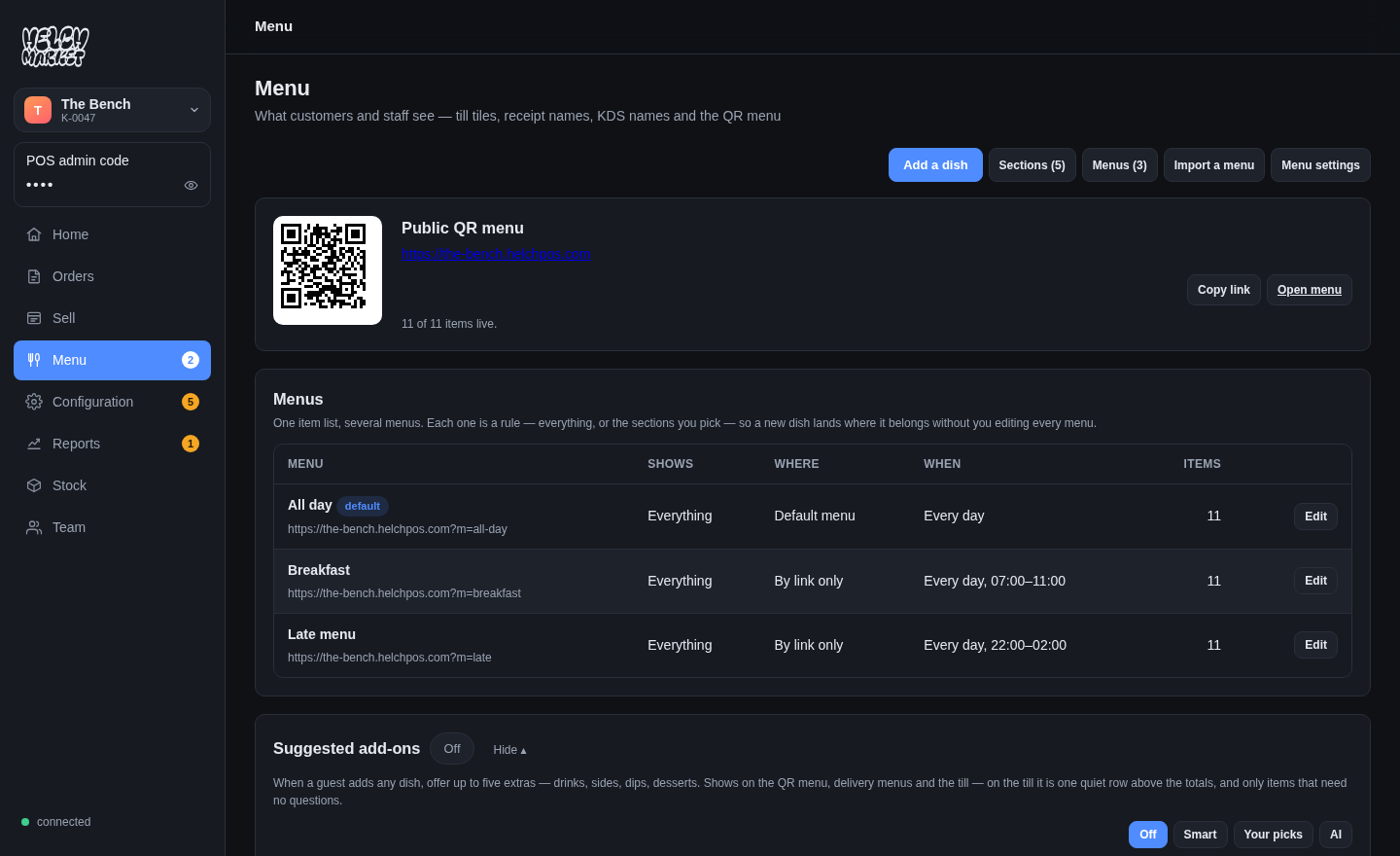This screenshot has height=856, width=1400.
Task: Click the Late menu name
Action: (322, 634)
